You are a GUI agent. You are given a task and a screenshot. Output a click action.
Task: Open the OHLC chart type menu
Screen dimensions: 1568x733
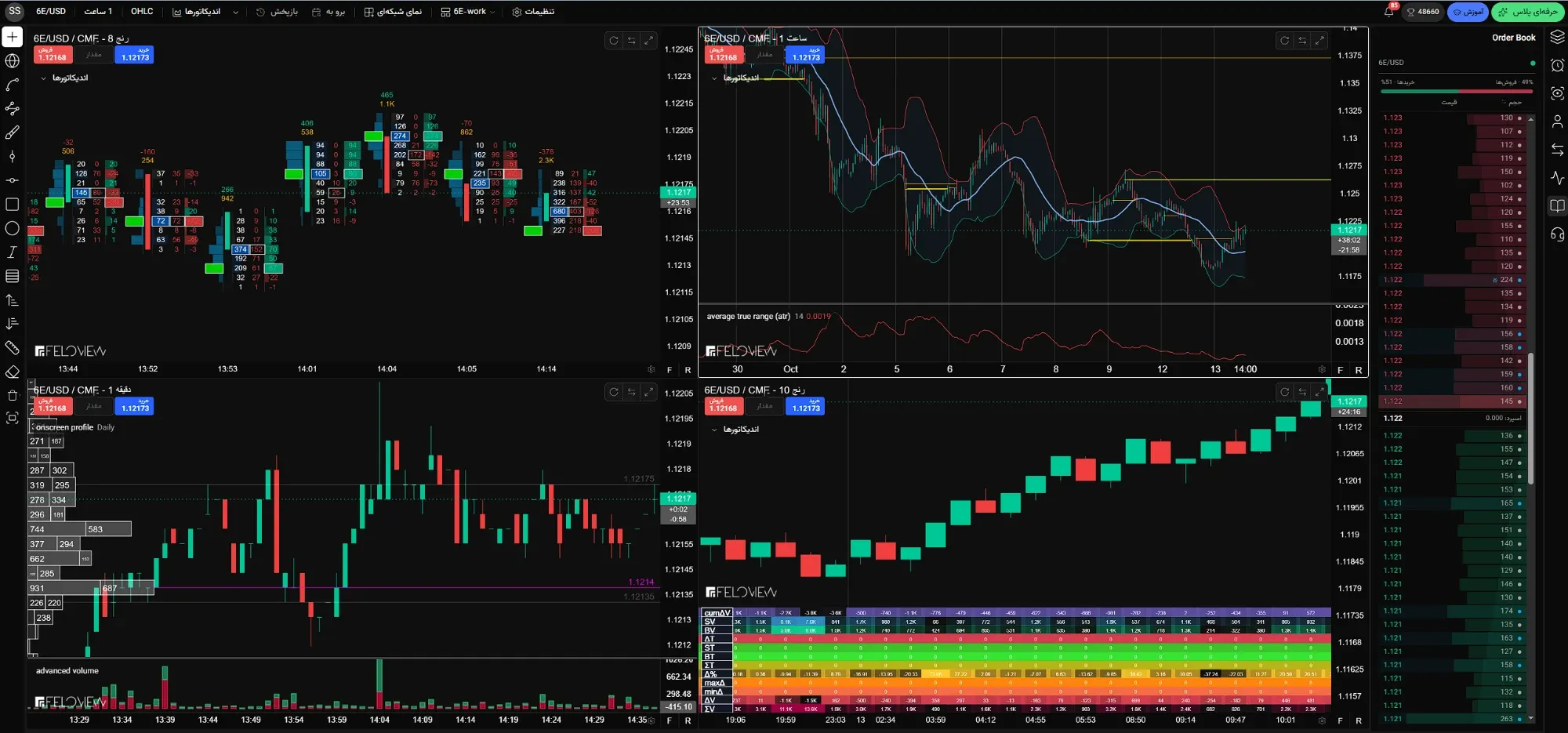coord(142,12)
